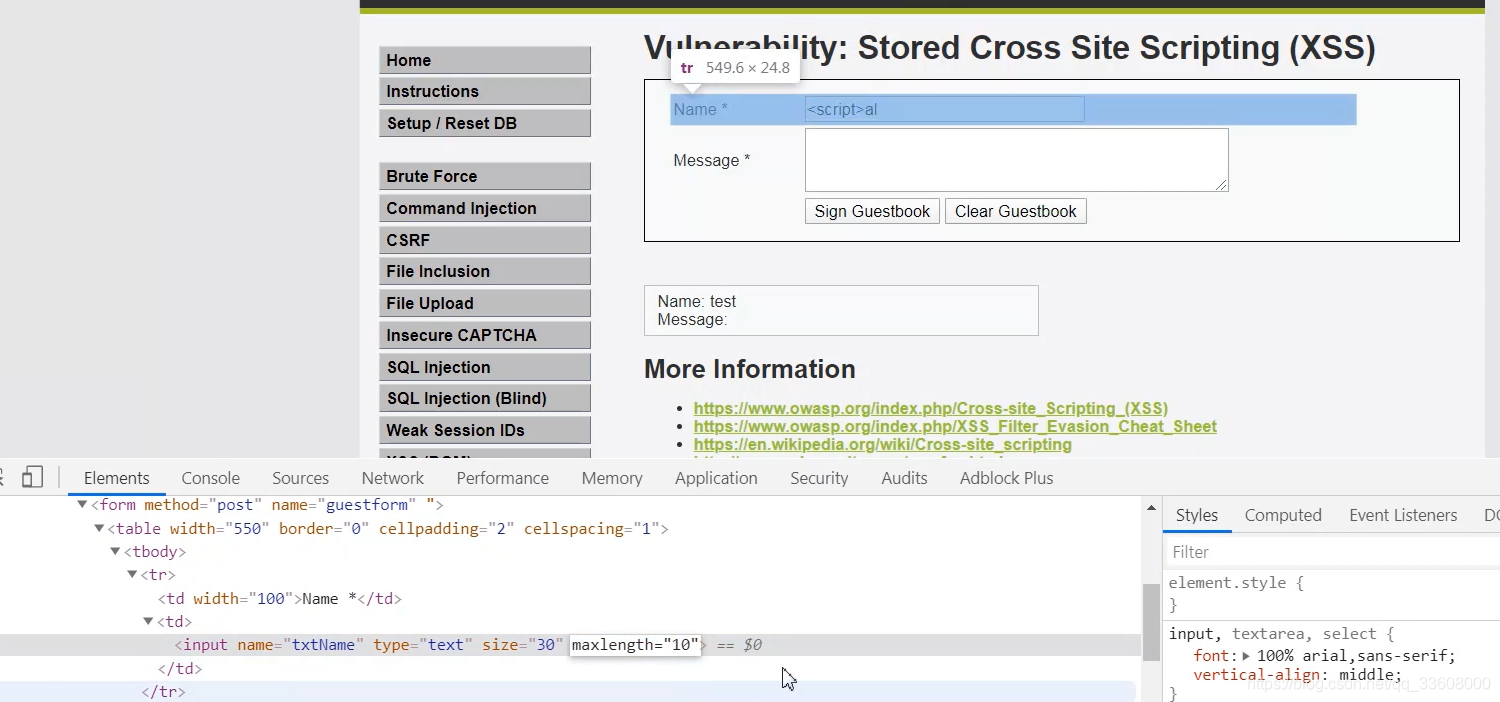This screenshot has height=702, width=1500.
Task: Select the Styles pane tab
Action: [1196, 515]
